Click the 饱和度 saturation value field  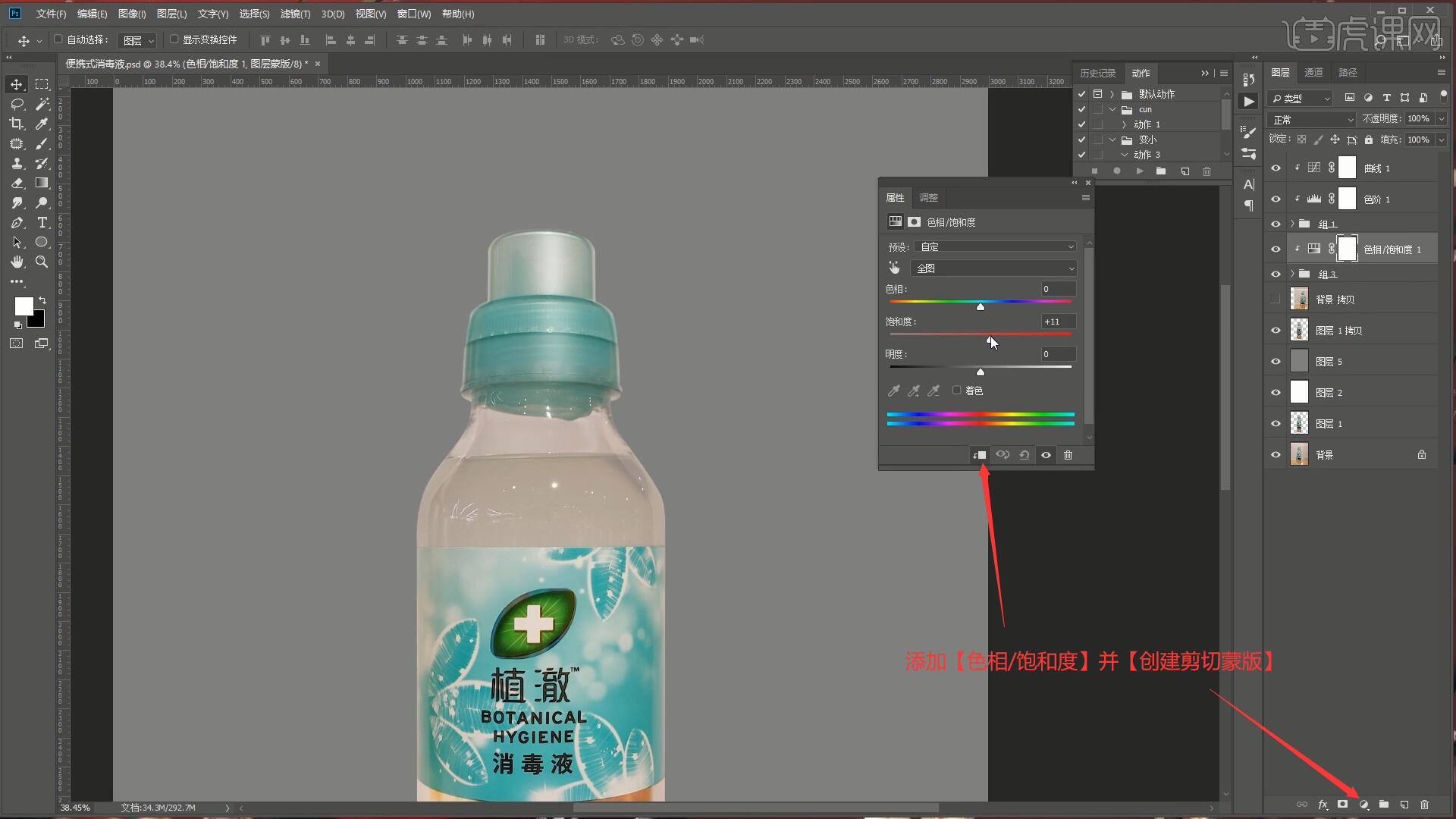tap(1057, 322)
